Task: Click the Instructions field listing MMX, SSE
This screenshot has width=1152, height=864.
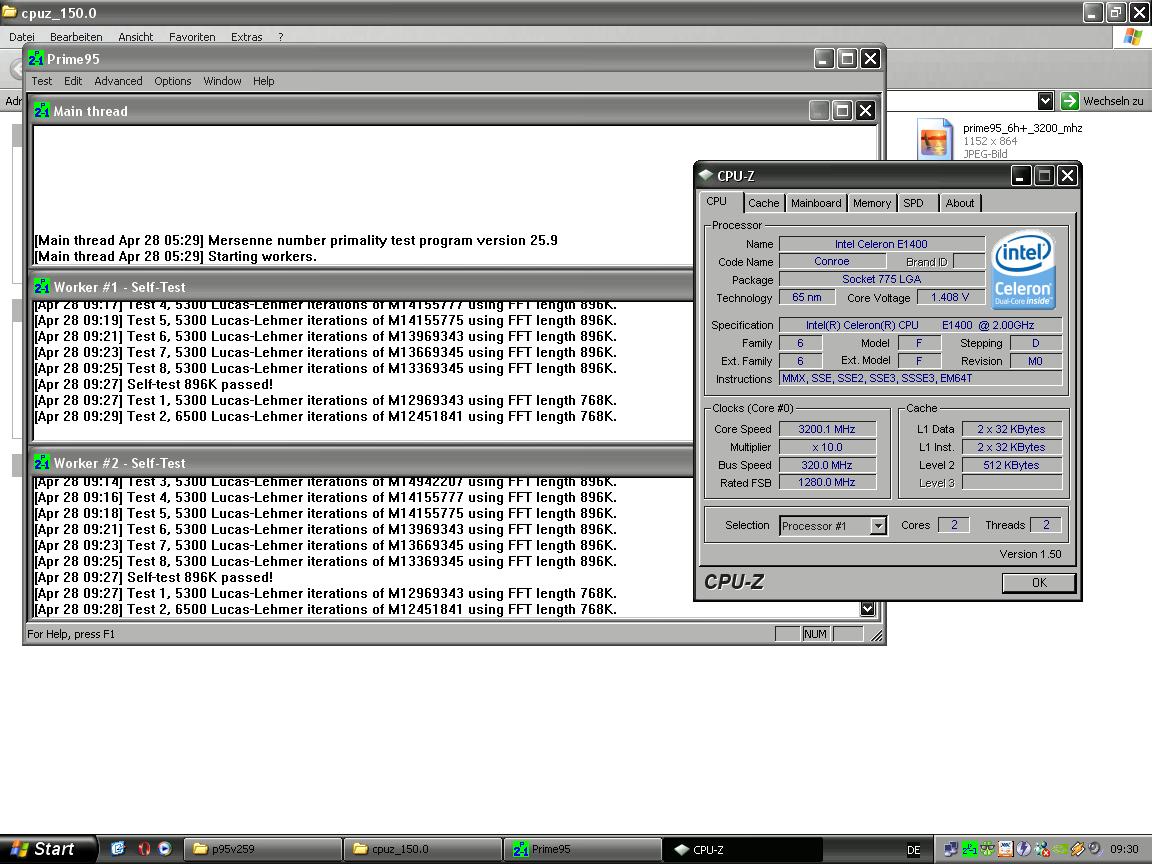Action: pos(920,378)
